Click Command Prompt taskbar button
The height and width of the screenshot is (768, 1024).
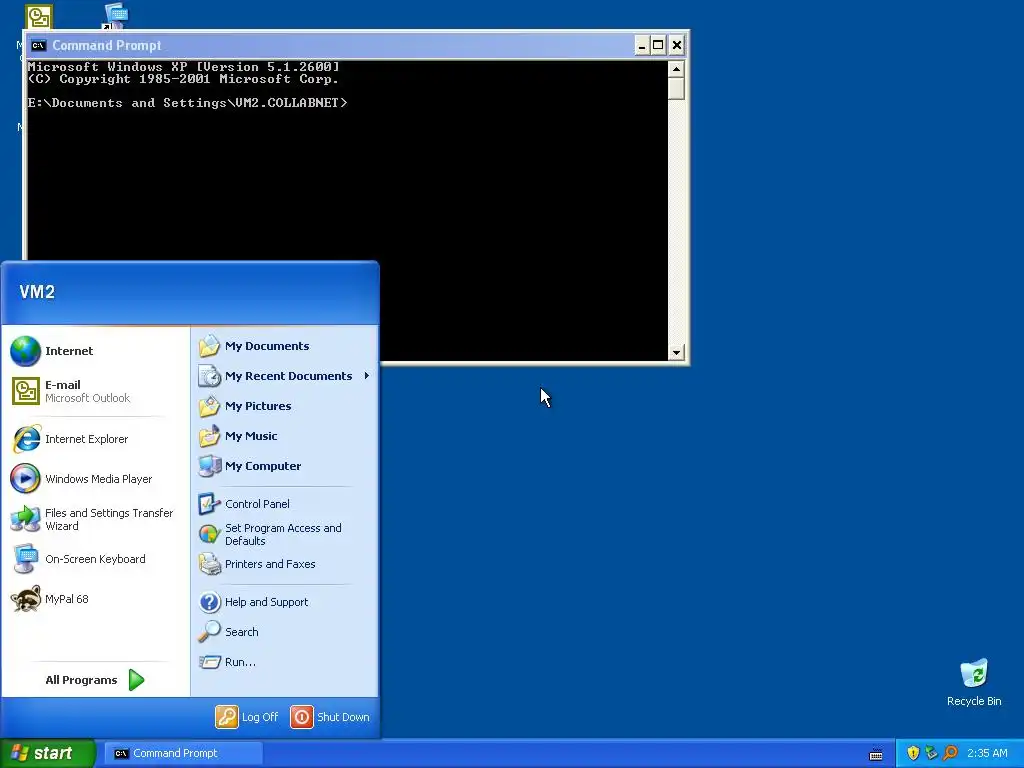[183, 754]
